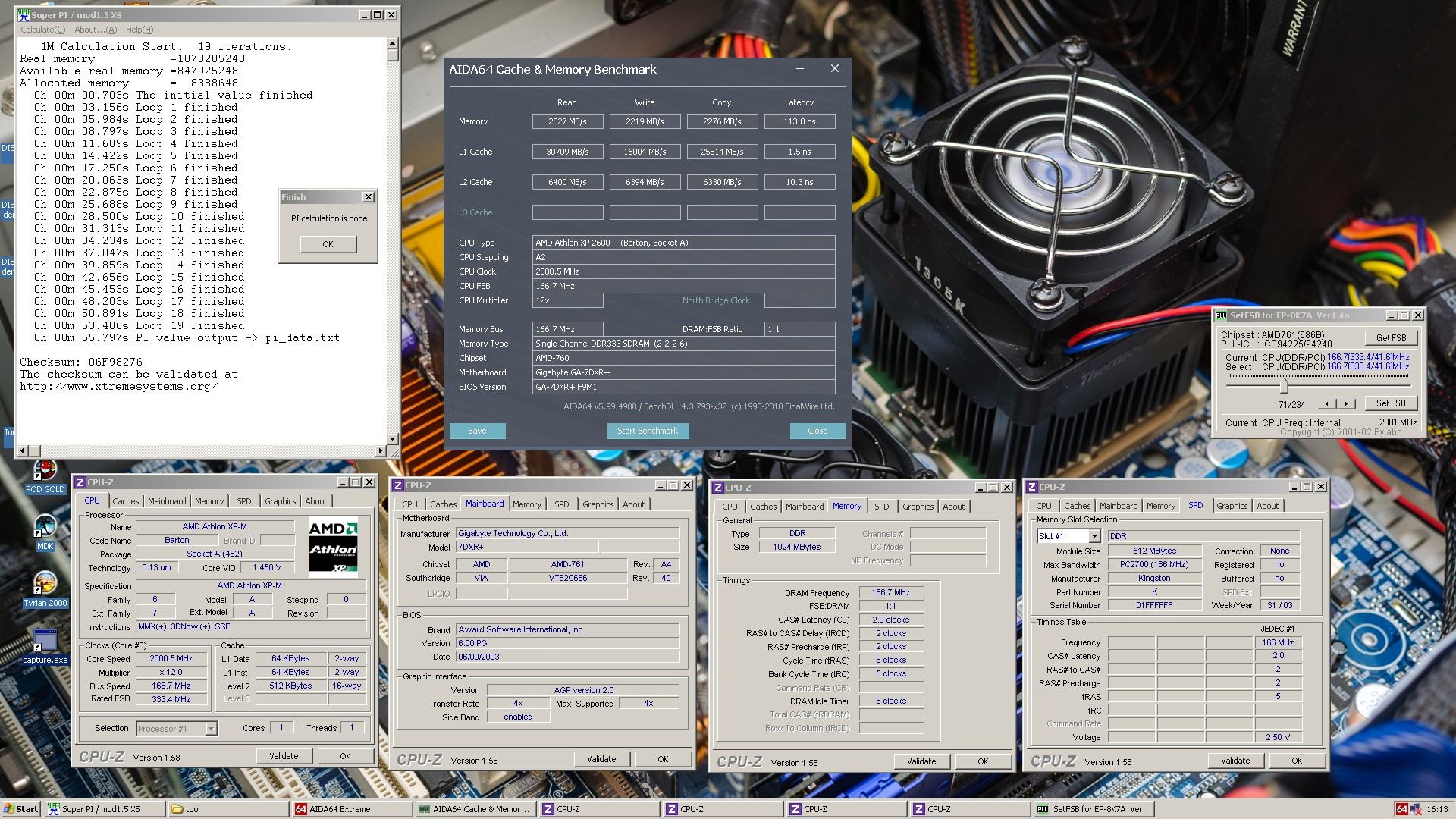
Task: Click the SetFSB frequency slider handle
Action: click(x=1283, y=386)
